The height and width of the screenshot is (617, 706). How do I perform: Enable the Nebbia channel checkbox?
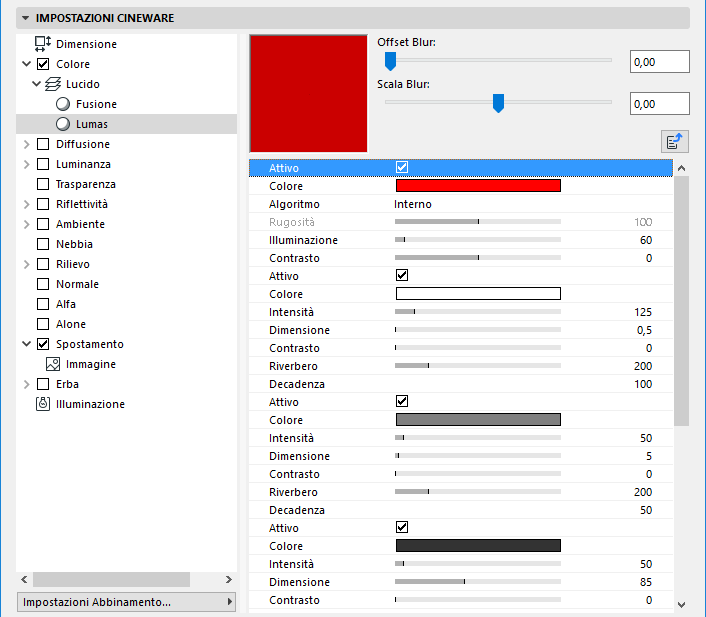(43, 244)
